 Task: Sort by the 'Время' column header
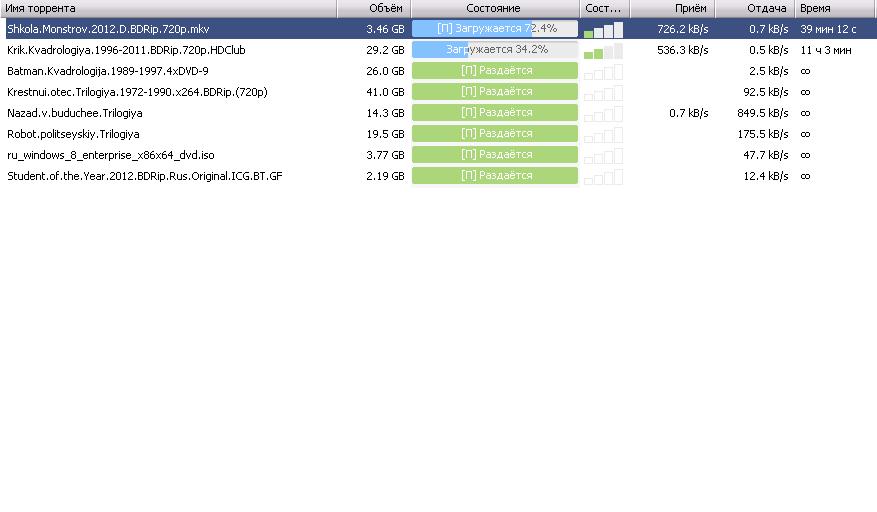pyautogui.click(x=835, y=8)
